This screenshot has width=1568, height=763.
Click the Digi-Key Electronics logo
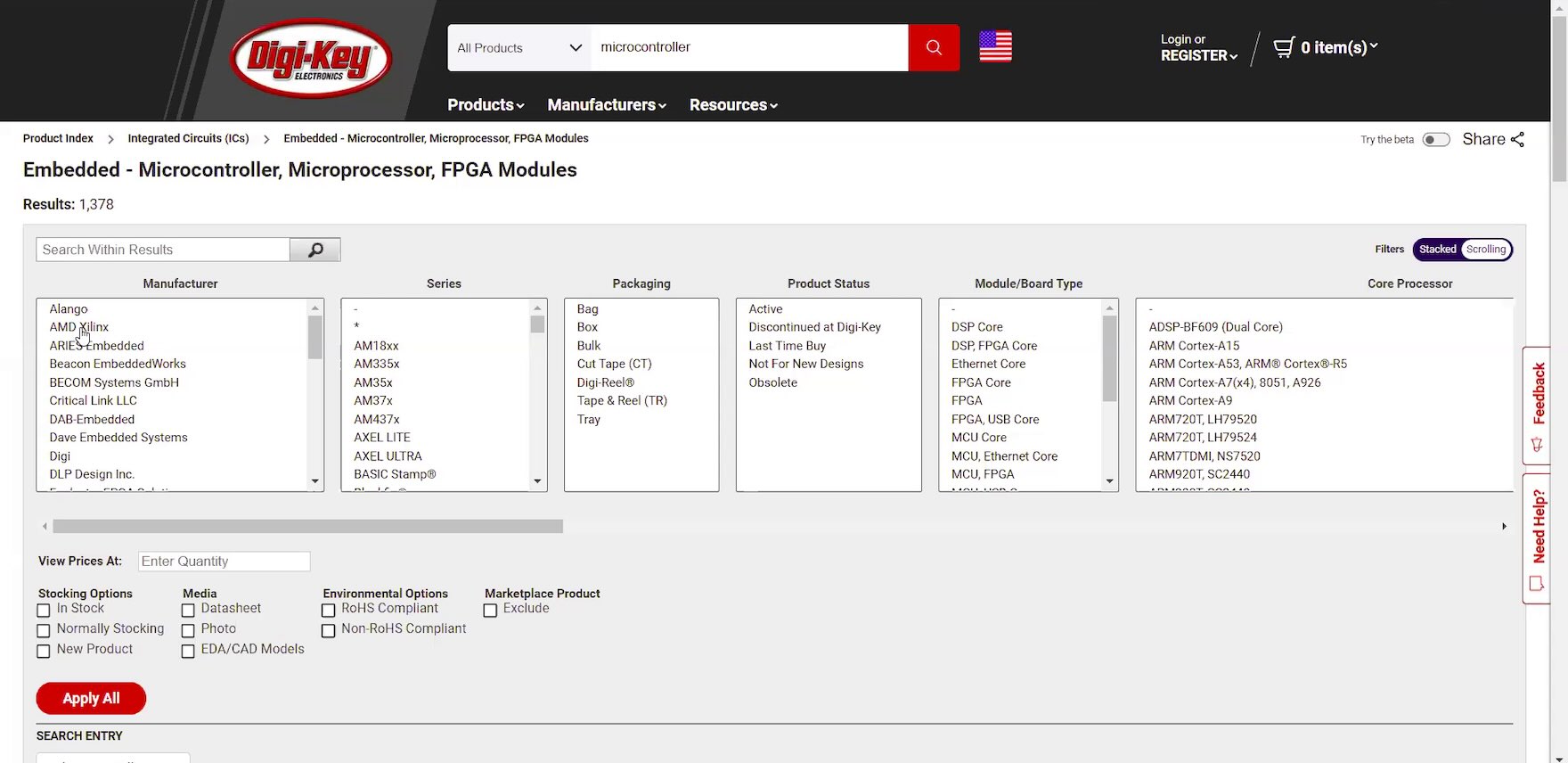(310, 59)
